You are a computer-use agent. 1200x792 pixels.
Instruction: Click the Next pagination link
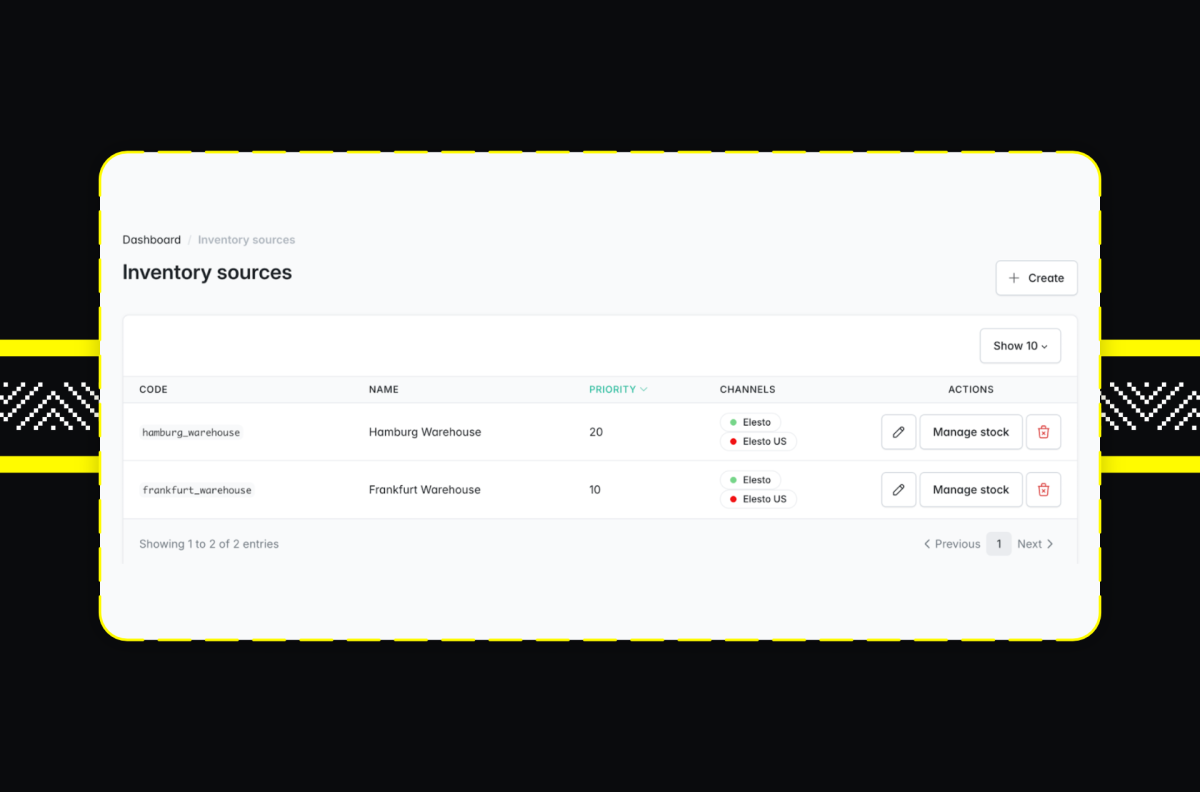[x=1029, y=543]
